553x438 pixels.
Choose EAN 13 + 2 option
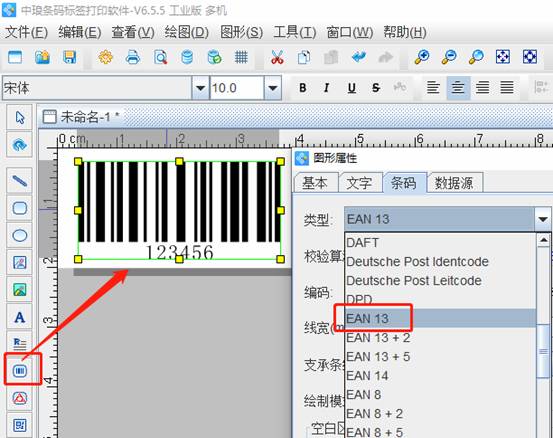(x=440, y=338)
